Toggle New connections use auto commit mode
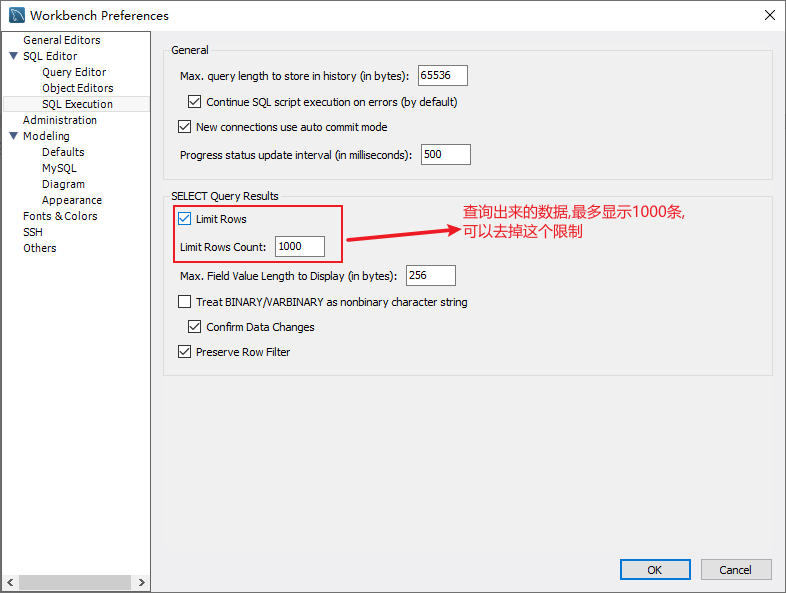This screenshot has width=786, height=593. pos(184,126)
